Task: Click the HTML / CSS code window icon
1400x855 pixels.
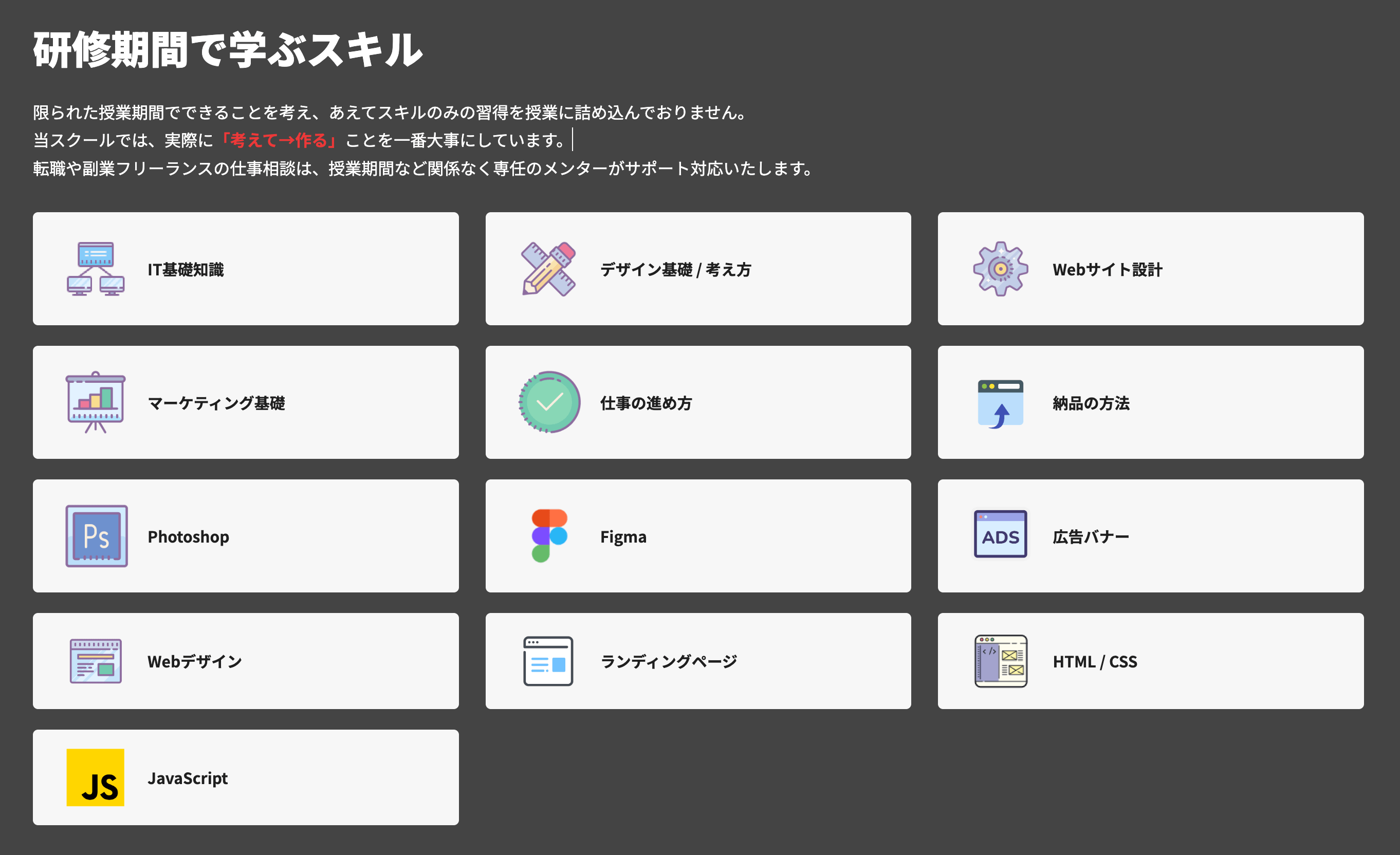Action: point(1001,661)
